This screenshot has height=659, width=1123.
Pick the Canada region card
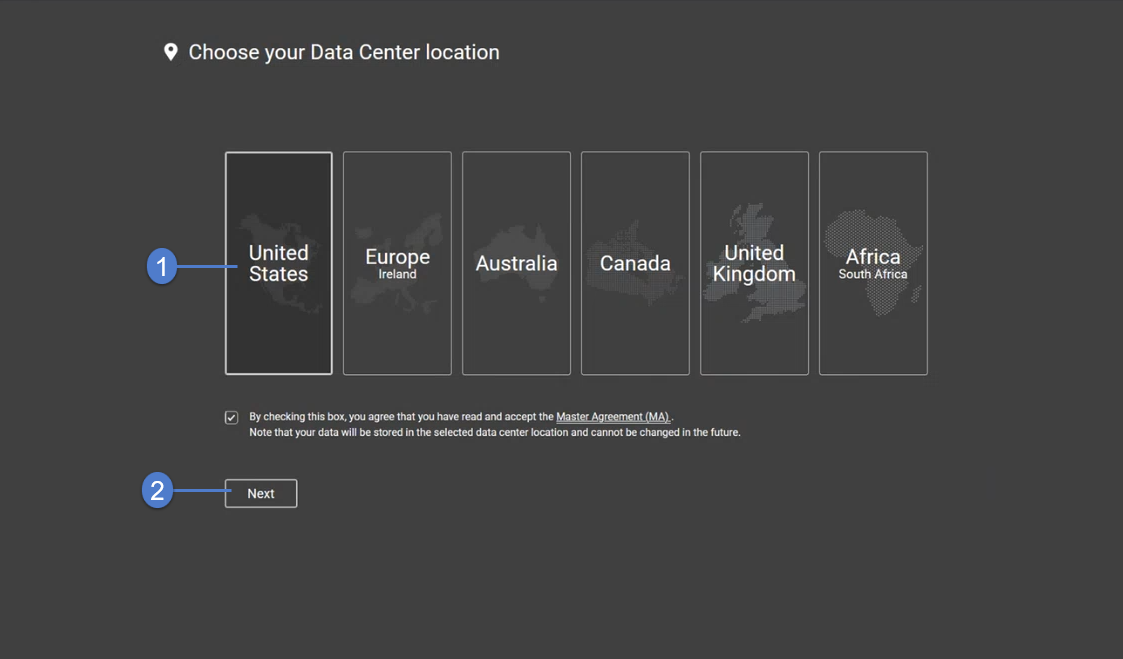tap(635, 263)
